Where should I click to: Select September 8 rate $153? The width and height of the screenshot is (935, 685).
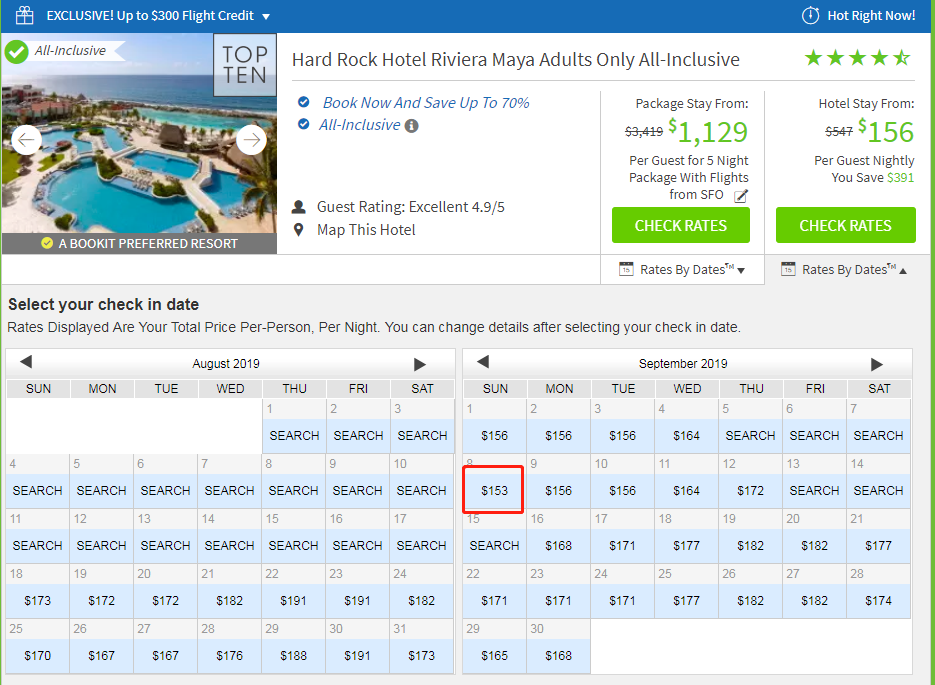click(x=494, y=491)
